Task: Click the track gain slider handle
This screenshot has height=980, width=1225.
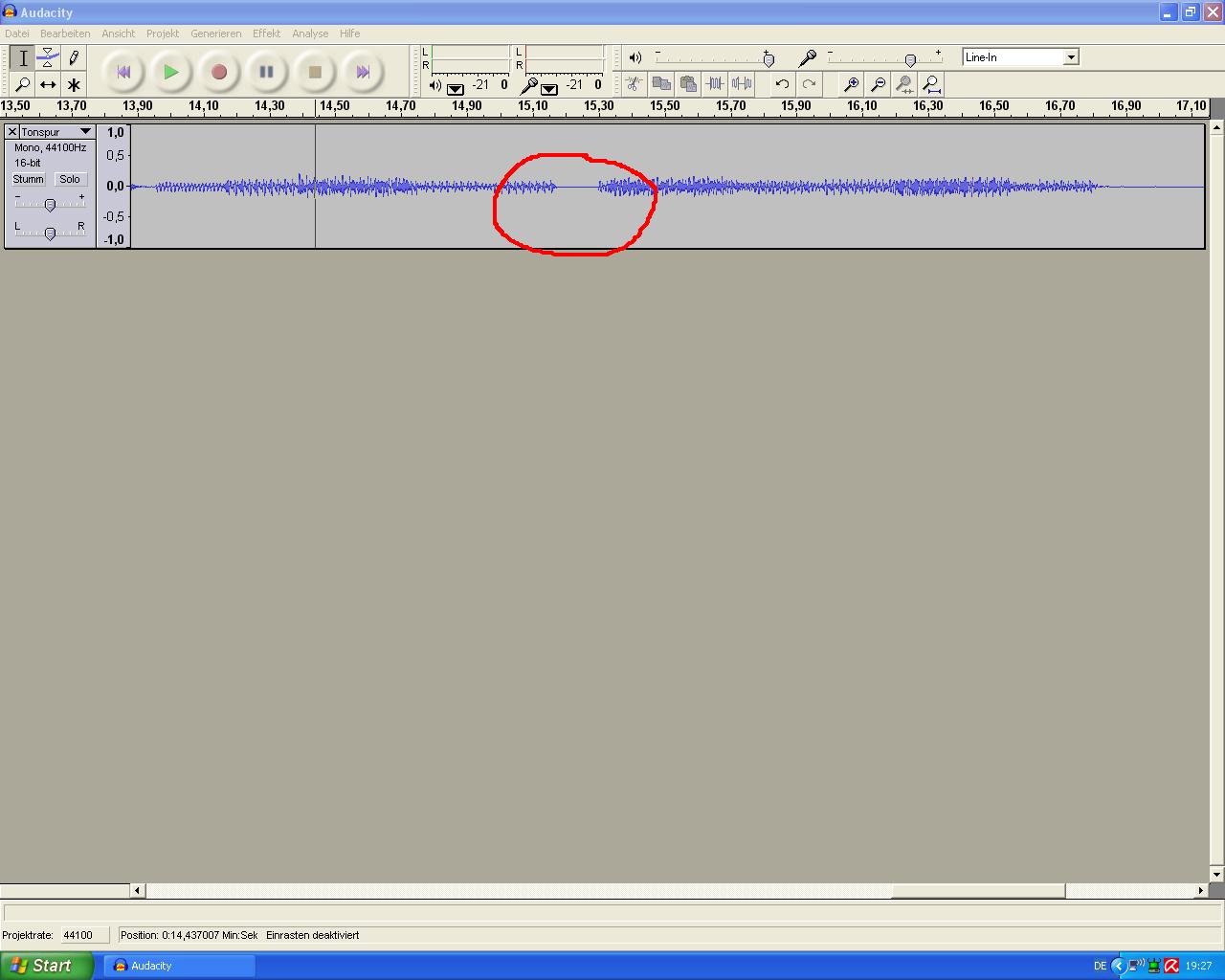Action: [50, 205]
